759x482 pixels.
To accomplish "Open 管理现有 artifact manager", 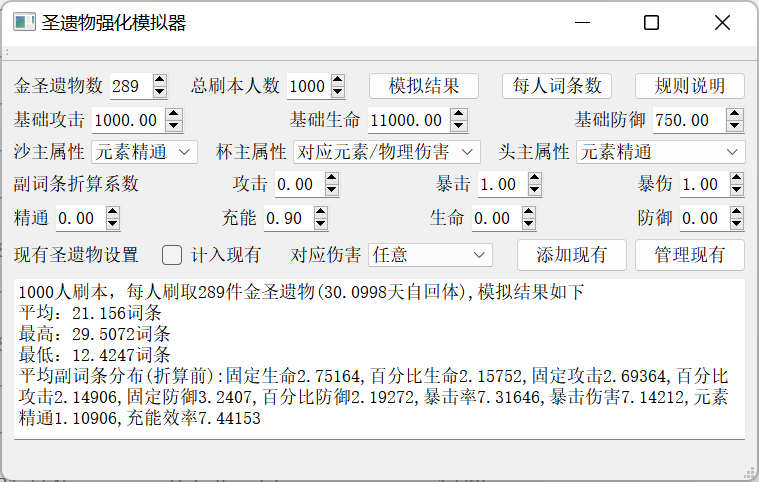I will [x=689, y=255].
